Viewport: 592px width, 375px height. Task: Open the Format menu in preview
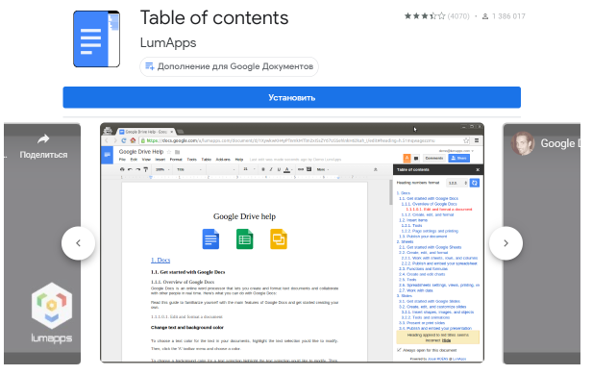click(176, 159)
